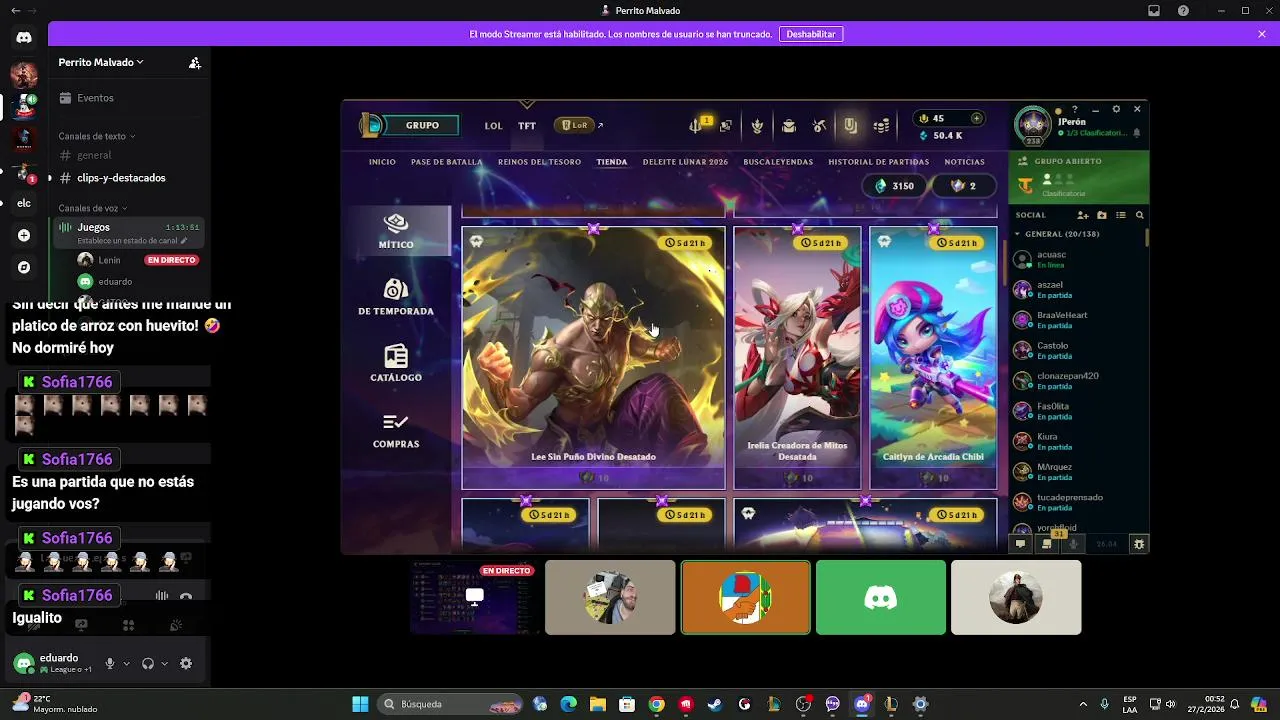Open Irelia Creadora de Mitos Desatada item
This screenshot has width=1280, height=720.
coord(797,358)
